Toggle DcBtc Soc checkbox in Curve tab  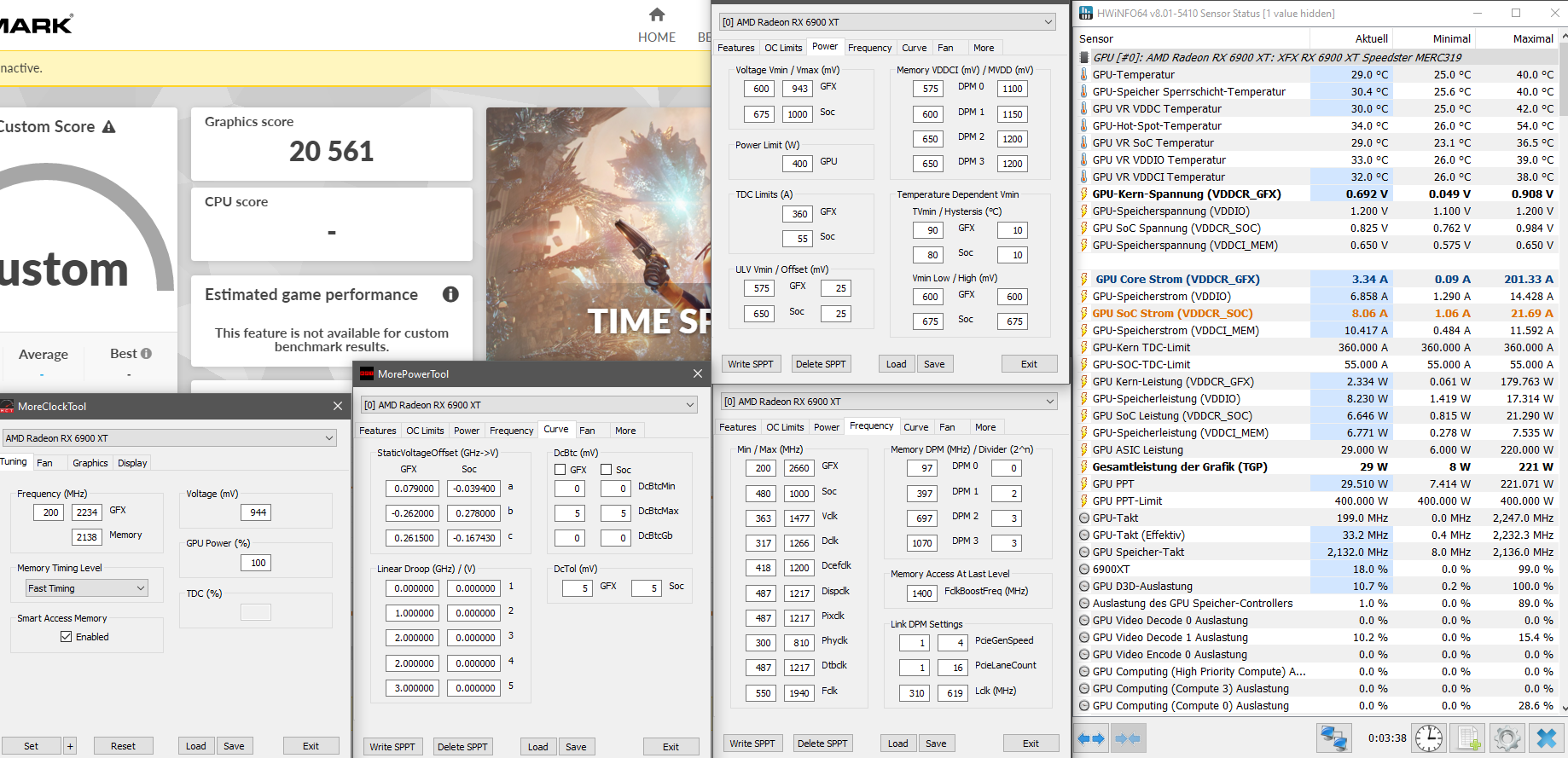click(x=607, y=470)
